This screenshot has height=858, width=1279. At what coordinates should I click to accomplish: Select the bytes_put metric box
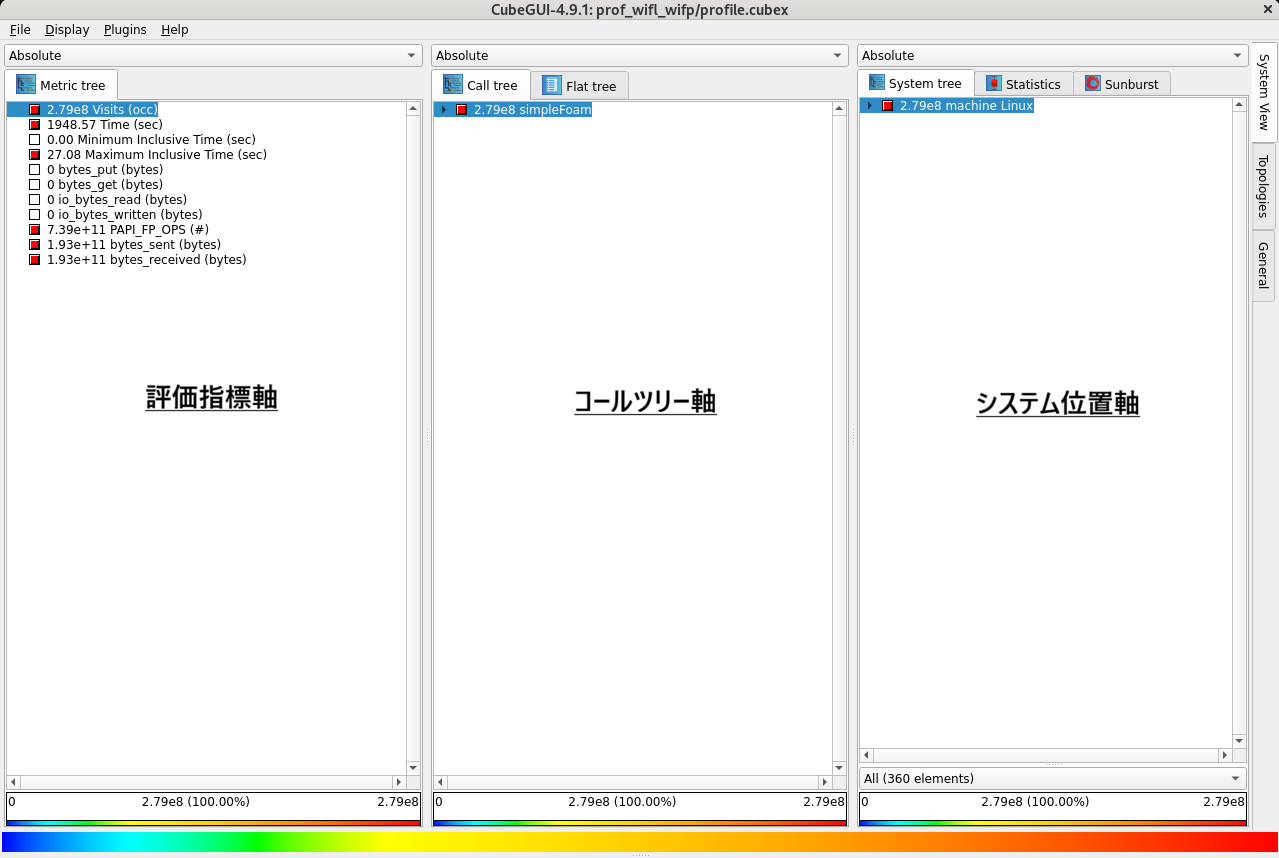(x=35, y=170)
